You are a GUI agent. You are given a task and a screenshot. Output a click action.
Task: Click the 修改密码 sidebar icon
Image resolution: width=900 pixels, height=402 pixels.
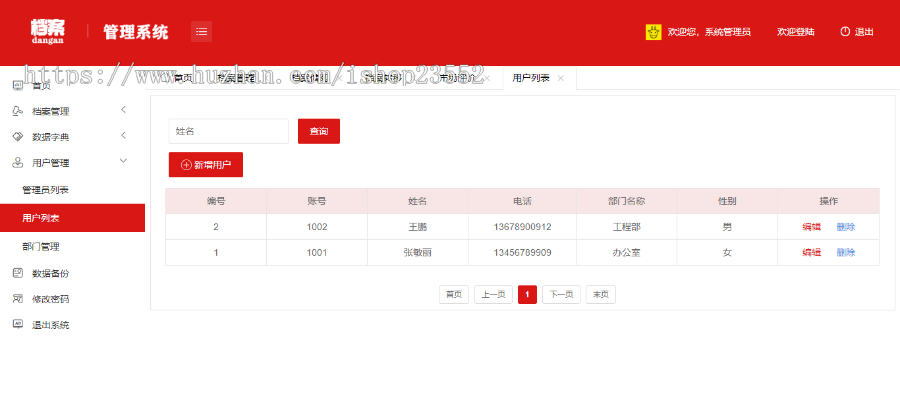tap(17, 299)
